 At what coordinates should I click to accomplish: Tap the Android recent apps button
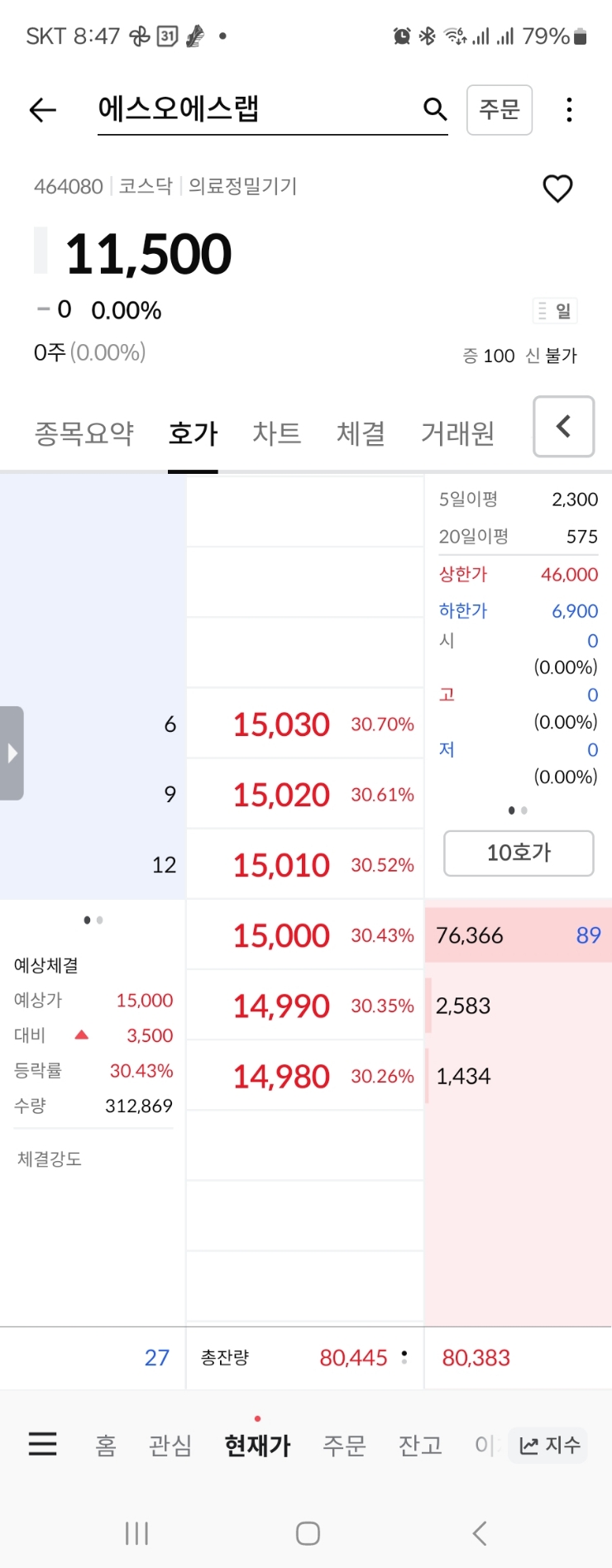click(136, 1533)
